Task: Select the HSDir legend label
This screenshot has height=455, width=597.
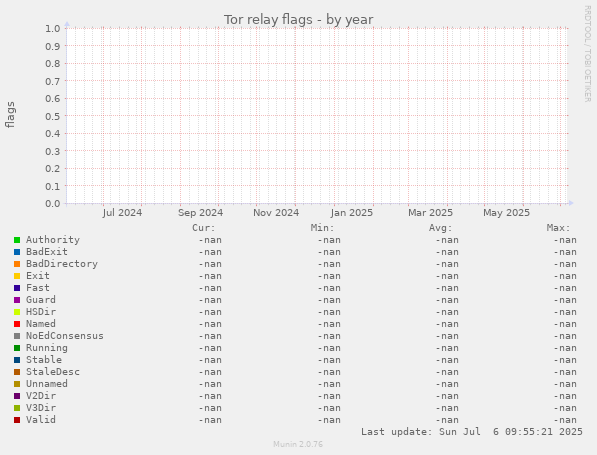Action: pyautogui.click(x=41, y=312)
